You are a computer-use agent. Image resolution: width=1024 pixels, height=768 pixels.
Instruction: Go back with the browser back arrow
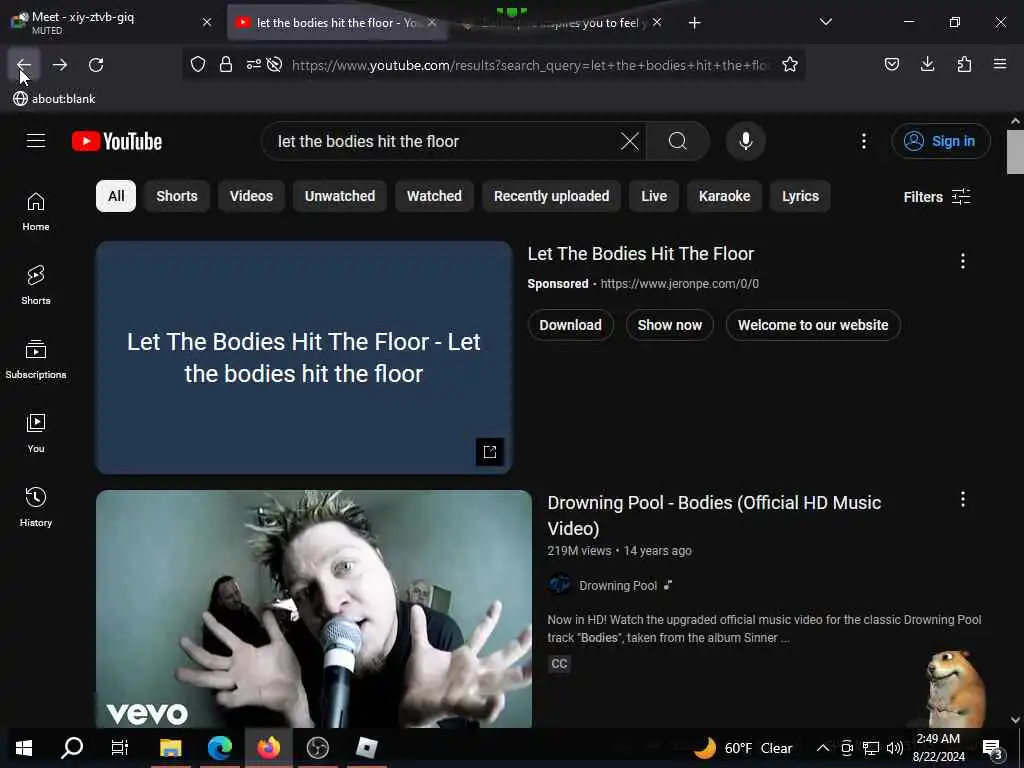24,65
